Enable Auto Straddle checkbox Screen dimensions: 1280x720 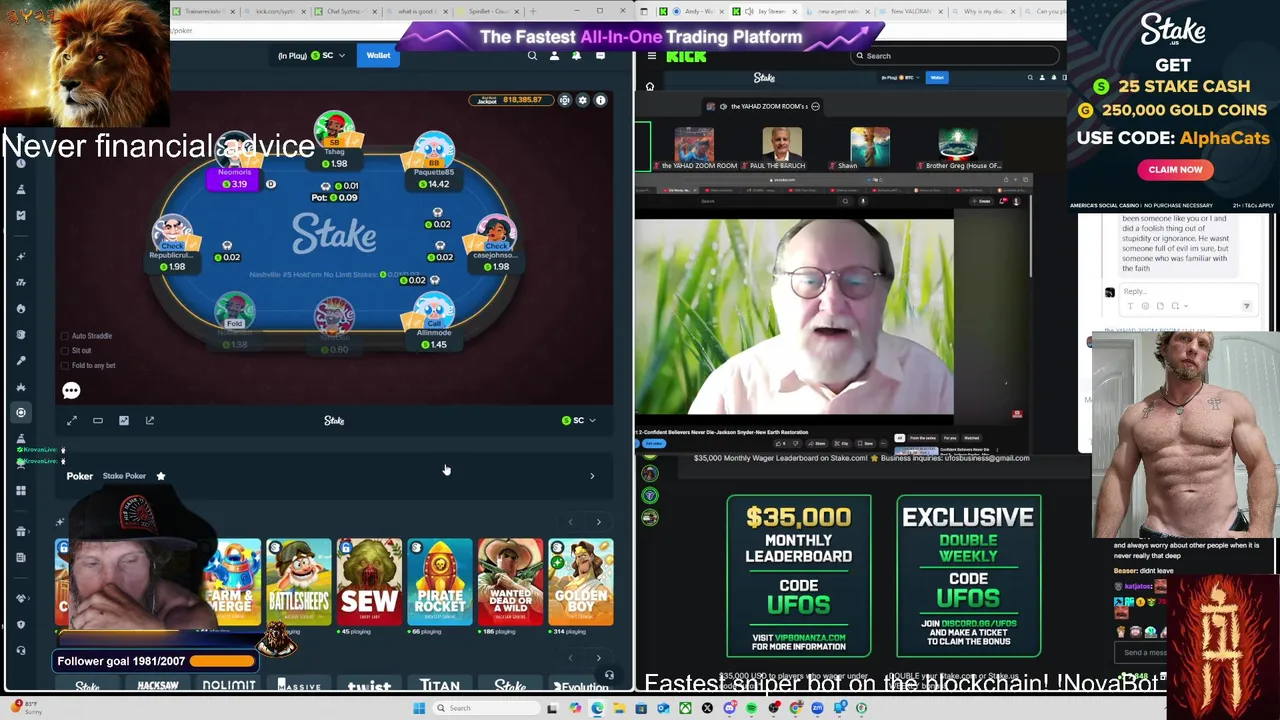[65, 336]
